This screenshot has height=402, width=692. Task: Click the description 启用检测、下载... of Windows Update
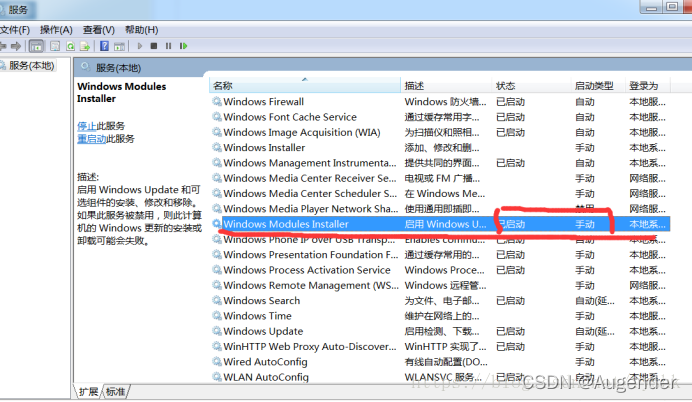pyautogui.click(x=442, y=331)
